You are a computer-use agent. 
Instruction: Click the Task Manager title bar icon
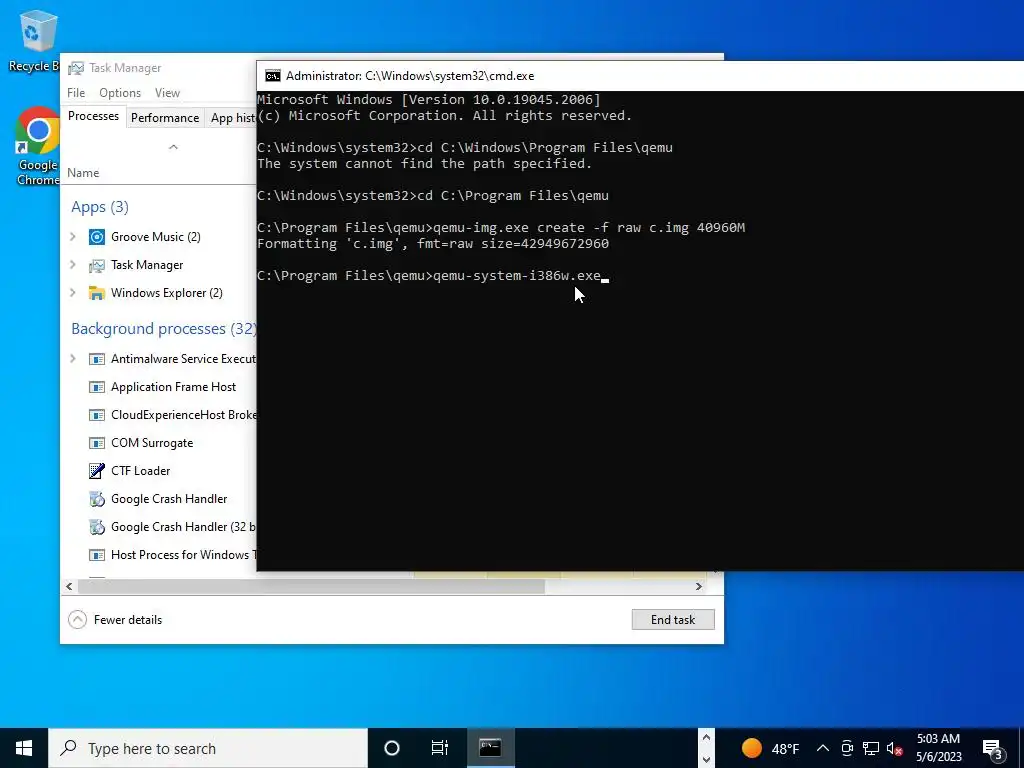pos(76,68)
